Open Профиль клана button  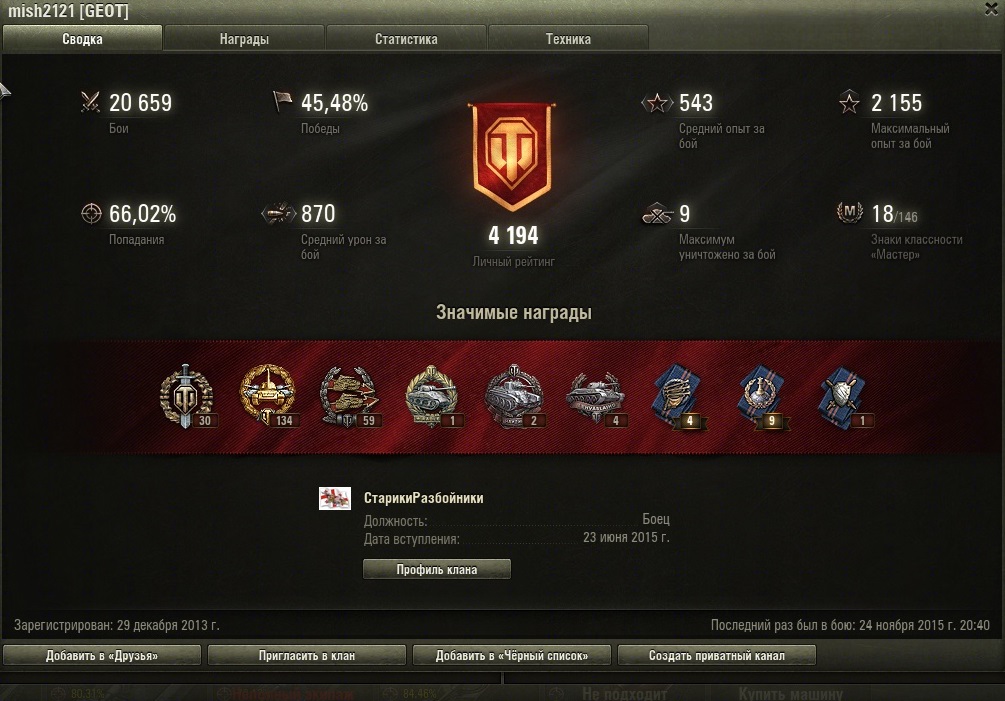[436, 569]
